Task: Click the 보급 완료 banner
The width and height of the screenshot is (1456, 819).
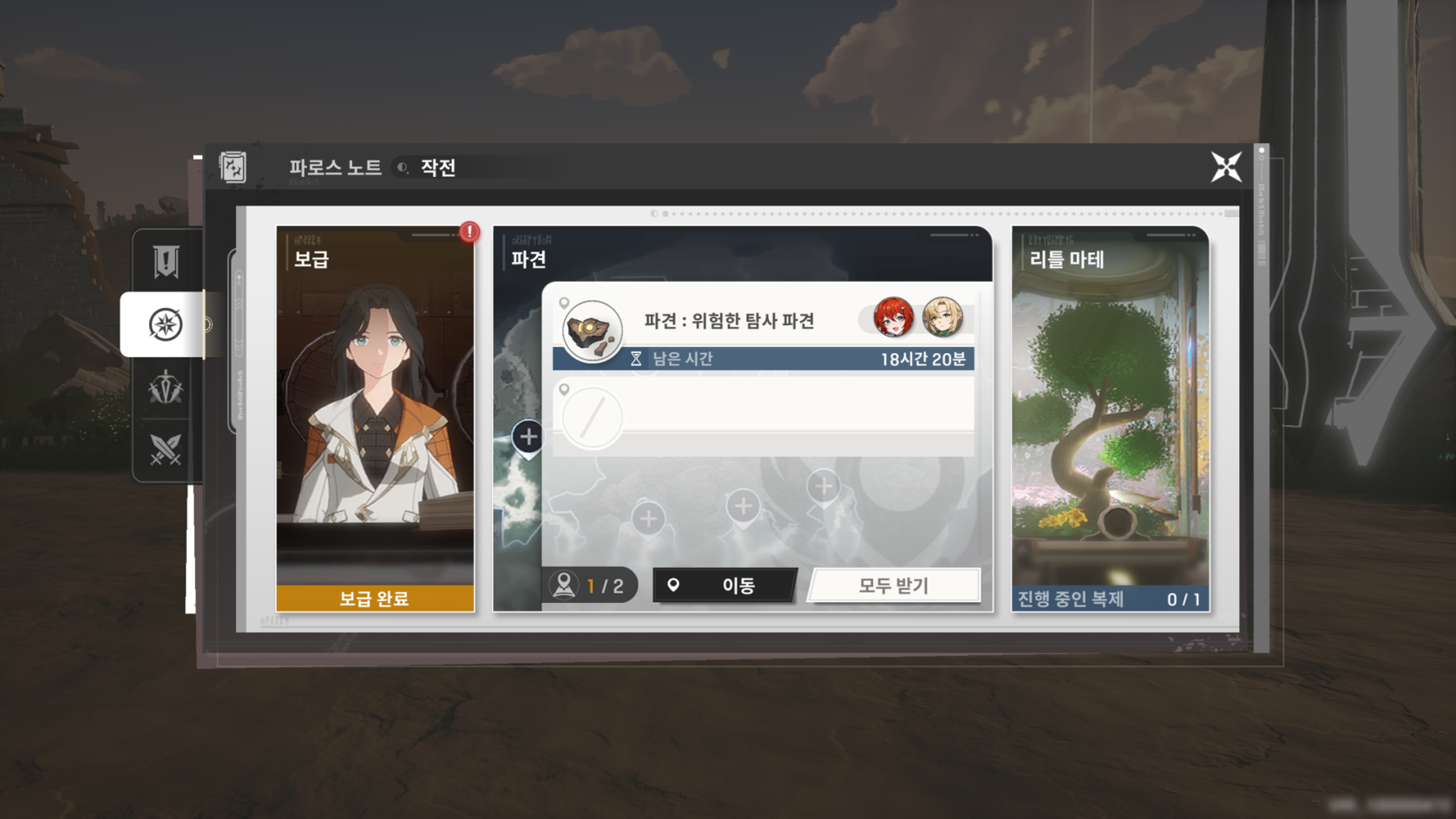Action: point(375,598)
